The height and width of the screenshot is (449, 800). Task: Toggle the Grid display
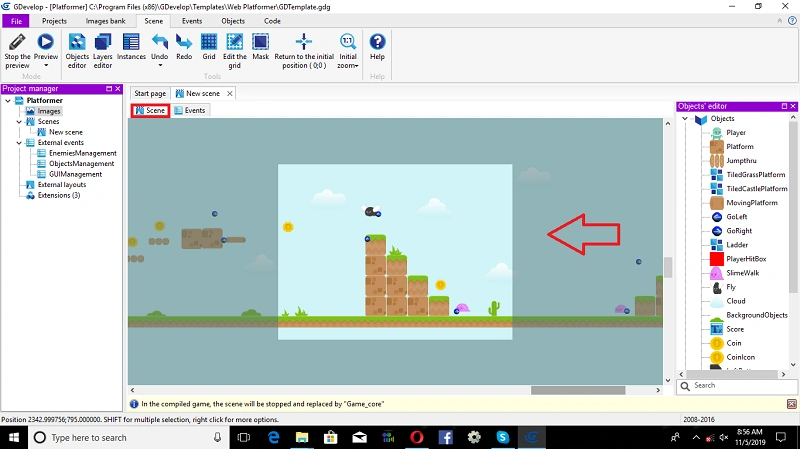pyautogui.click(x=209, y=47)
